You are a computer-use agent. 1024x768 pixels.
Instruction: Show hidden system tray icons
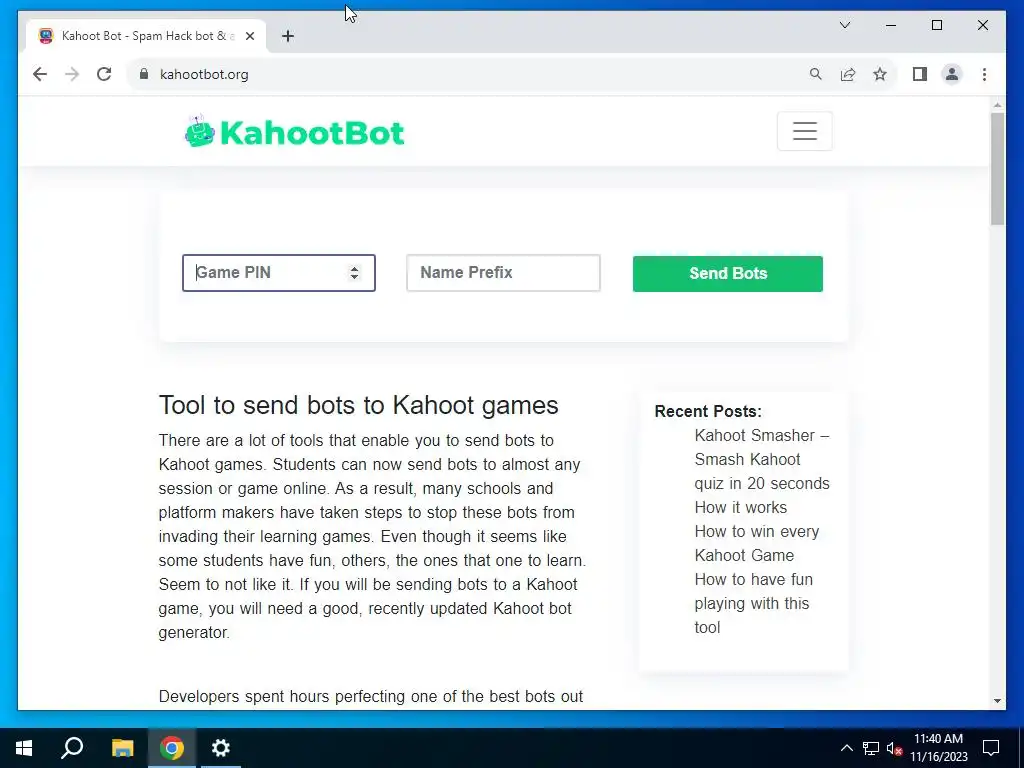point(846,748)
